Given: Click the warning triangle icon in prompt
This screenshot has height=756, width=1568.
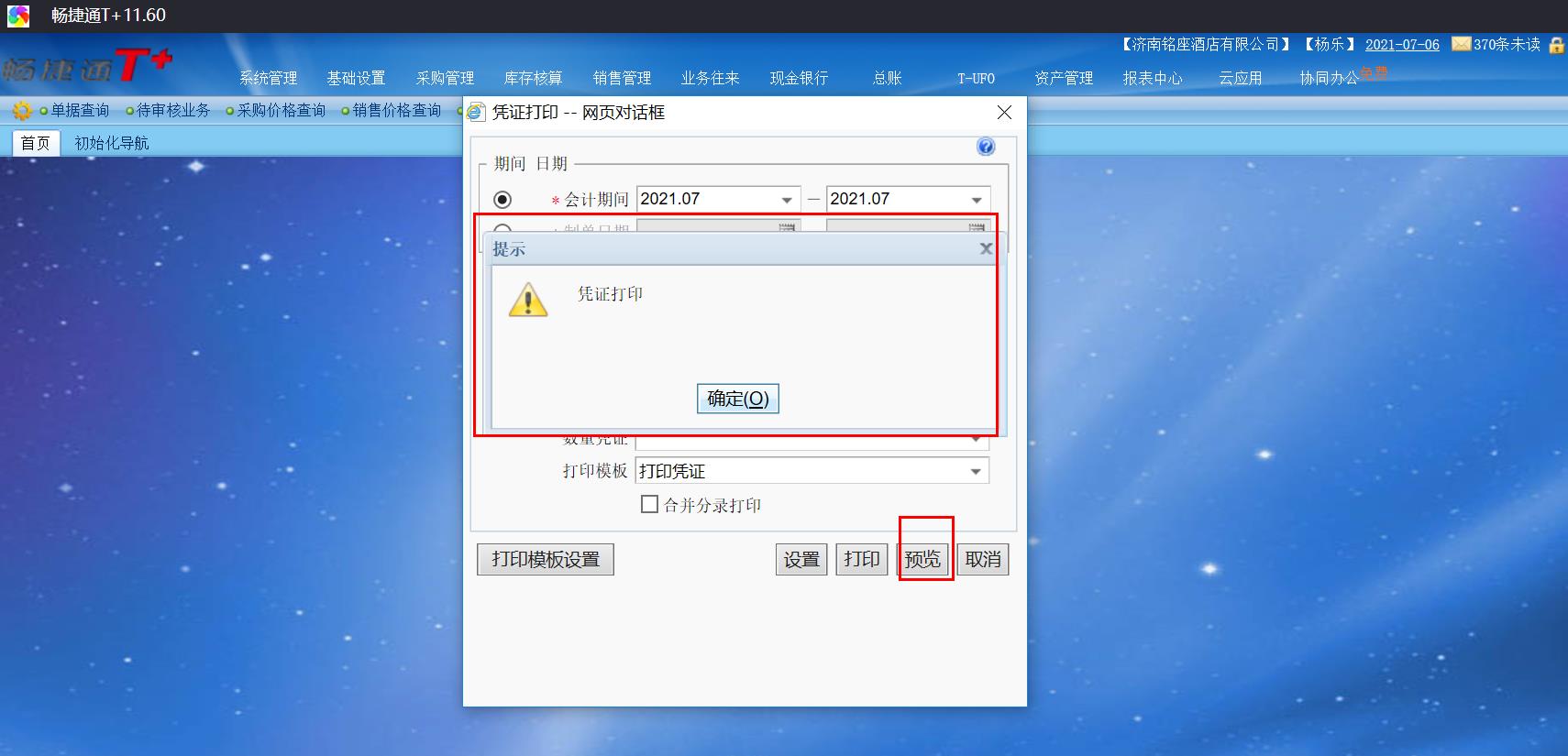Looking at the screenshot, I should 528,301.
